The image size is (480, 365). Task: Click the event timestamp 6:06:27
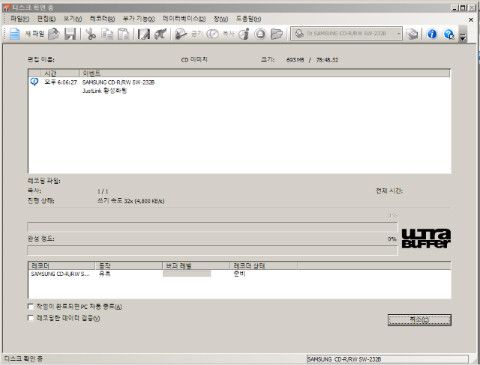60,82
